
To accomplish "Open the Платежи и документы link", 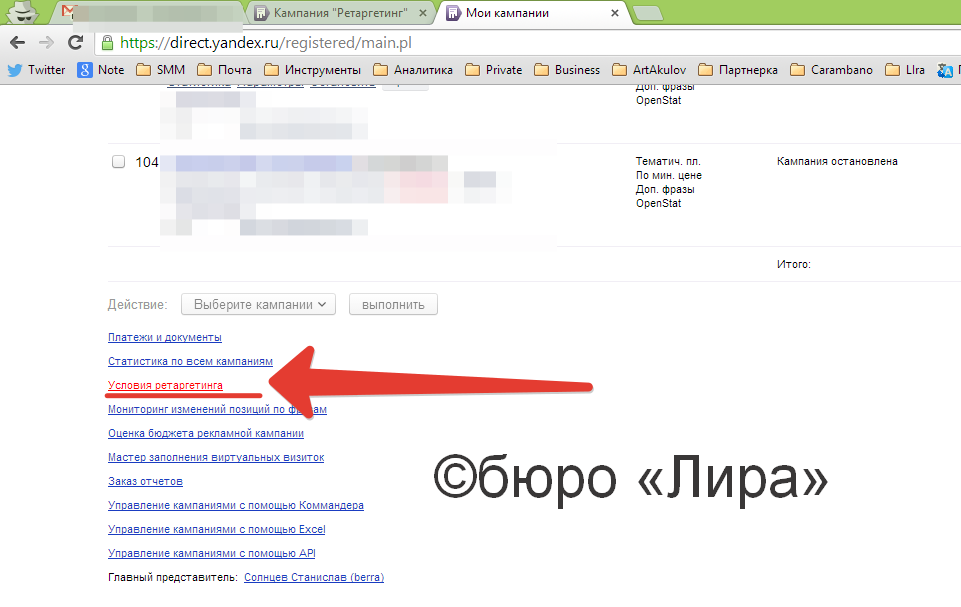I will (164, 337).
